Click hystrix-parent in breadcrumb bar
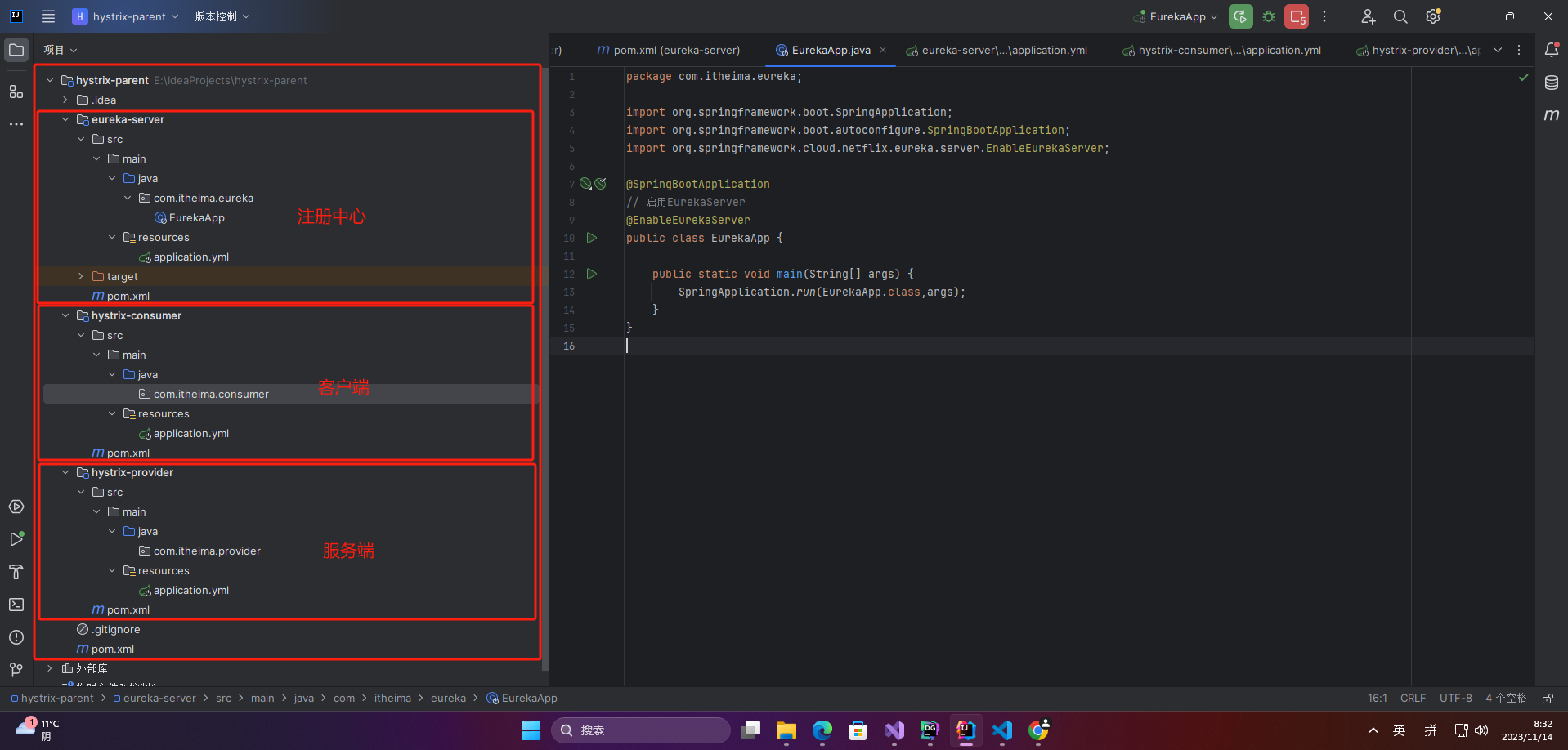The height and width of the screenshot is (750, 1568). tap(52, 699)
